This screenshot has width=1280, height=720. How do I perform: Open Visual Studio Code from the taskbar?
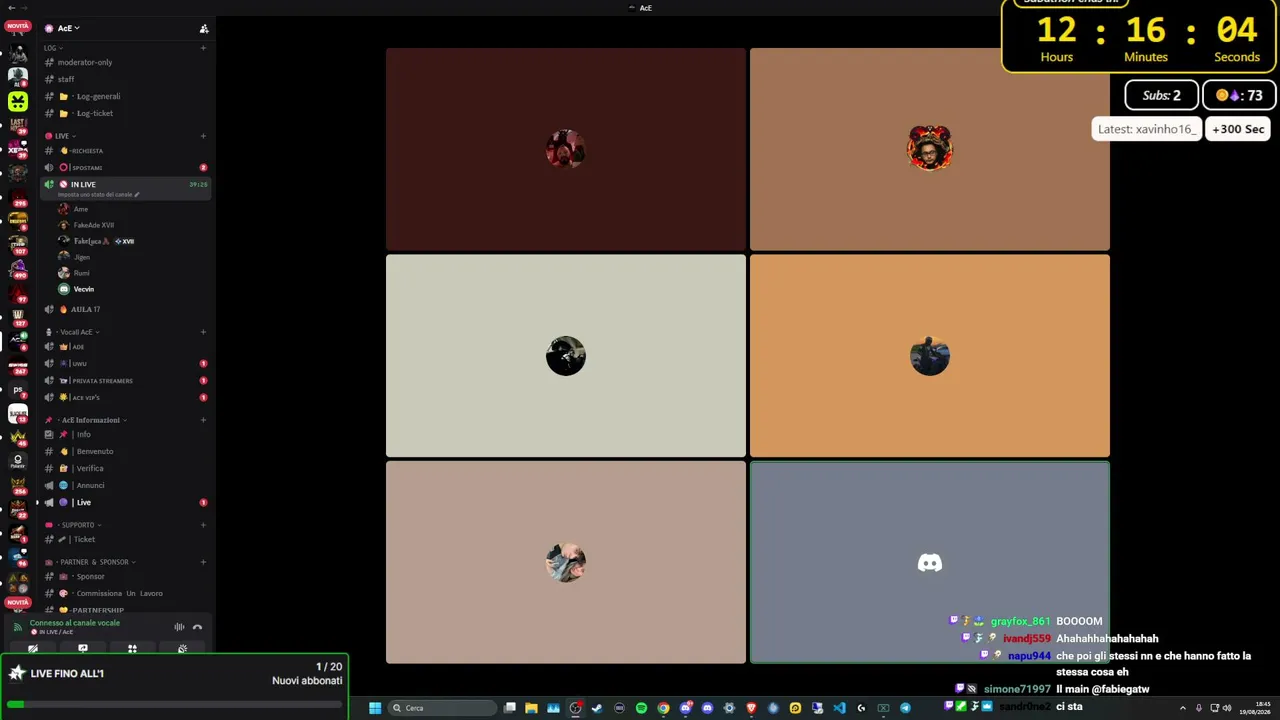click(x=839, y=708)
